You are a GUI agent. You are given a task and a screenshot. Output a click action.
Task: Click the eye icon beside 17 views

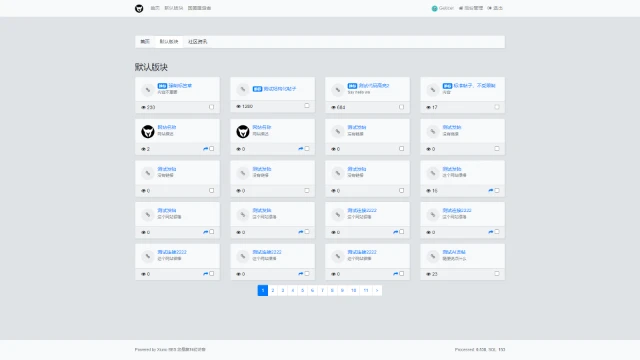(429, 107)
